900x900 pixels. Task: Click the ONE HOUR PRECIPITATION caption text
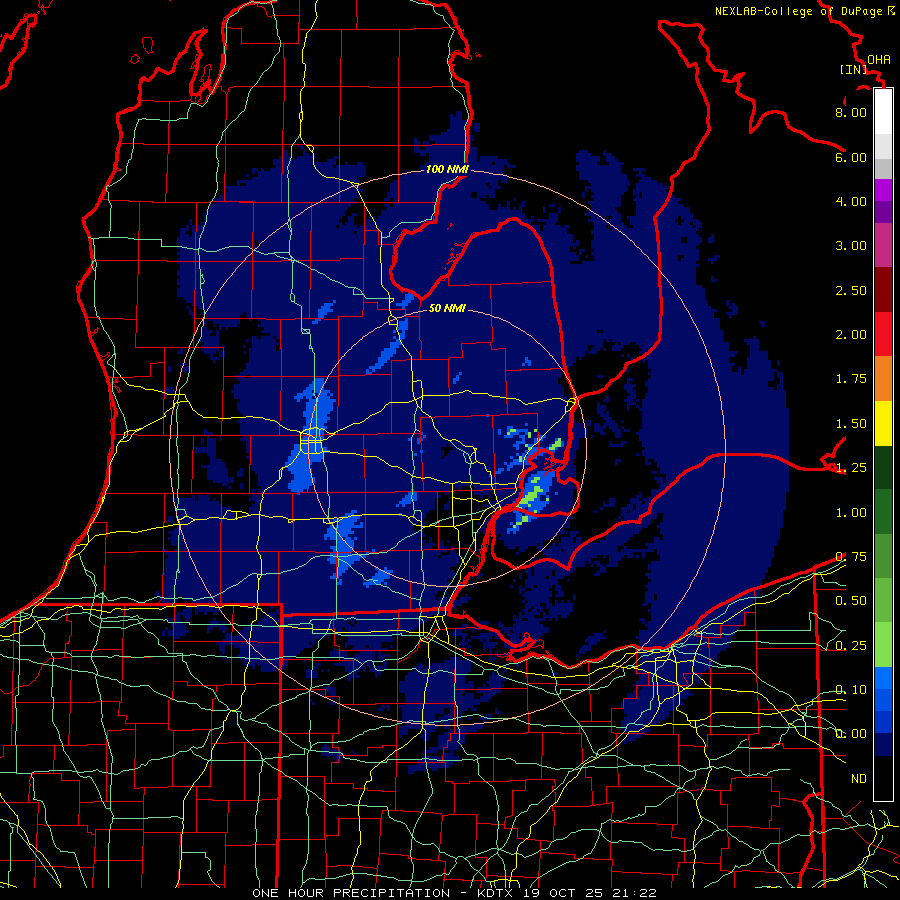pyautogui.click(x=351, y=893)
